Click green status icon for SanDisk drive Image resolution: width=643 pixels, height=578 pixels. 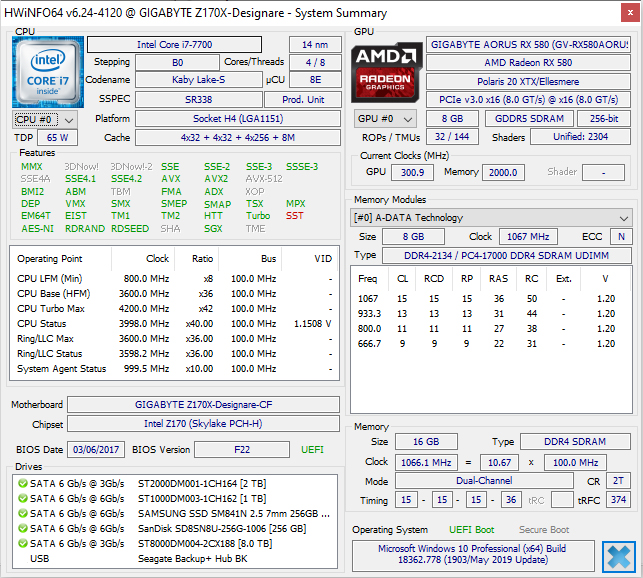23,528
